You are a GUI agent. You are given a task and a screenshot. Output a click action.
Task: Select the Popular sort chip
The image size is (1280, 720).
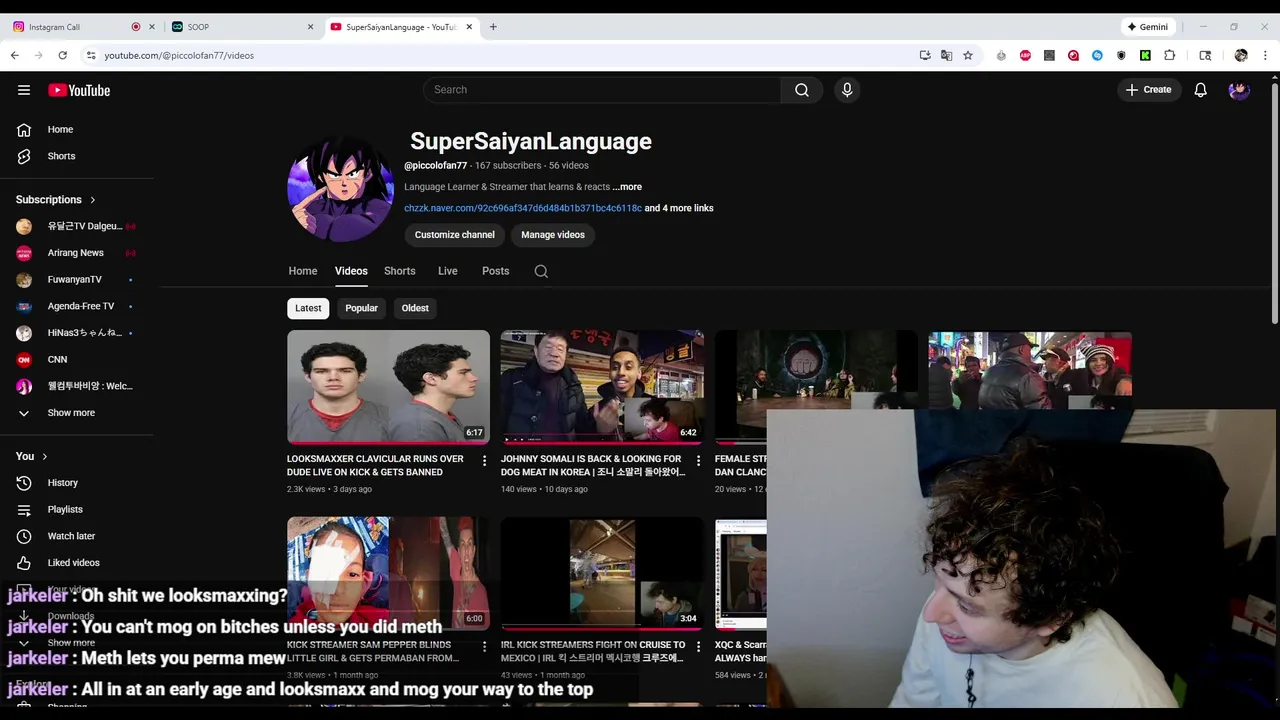[x=362, y=308]
